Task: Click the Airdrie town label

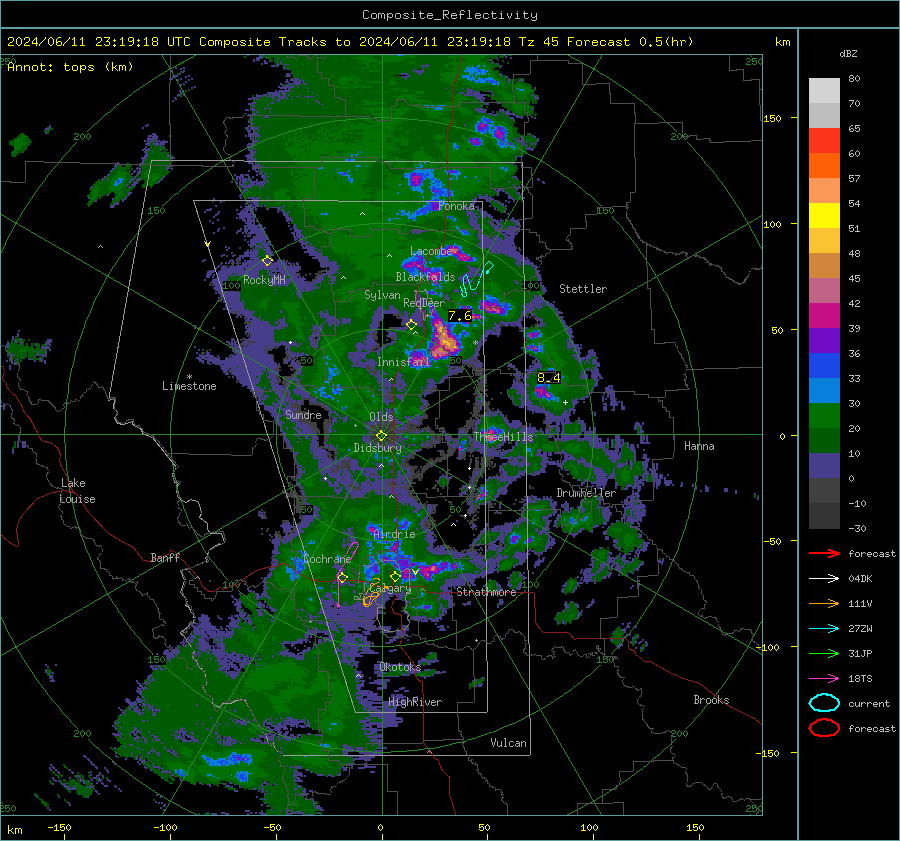Action: coord(394,534)
